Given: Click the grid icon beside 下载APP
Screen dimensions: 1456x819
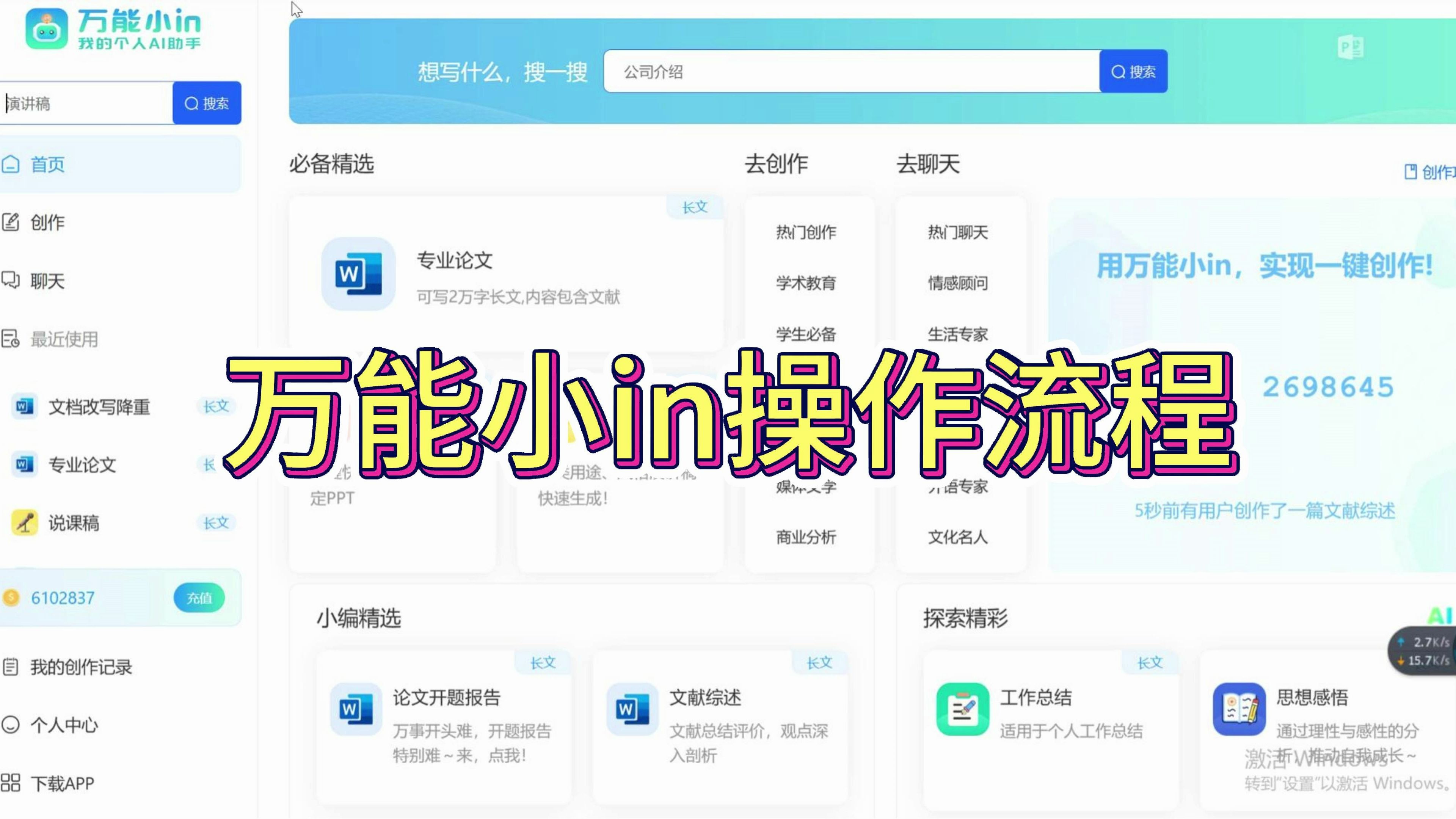Looking at the screenshot, I should [x=10, y=783].
